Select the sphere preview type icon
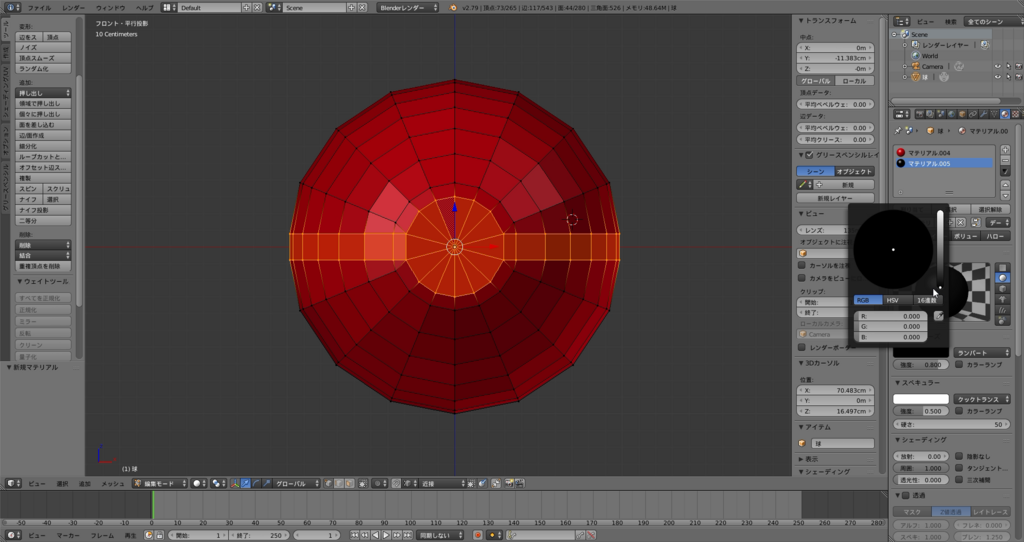Screen dimensions: 1024x542 point(1004,276)
